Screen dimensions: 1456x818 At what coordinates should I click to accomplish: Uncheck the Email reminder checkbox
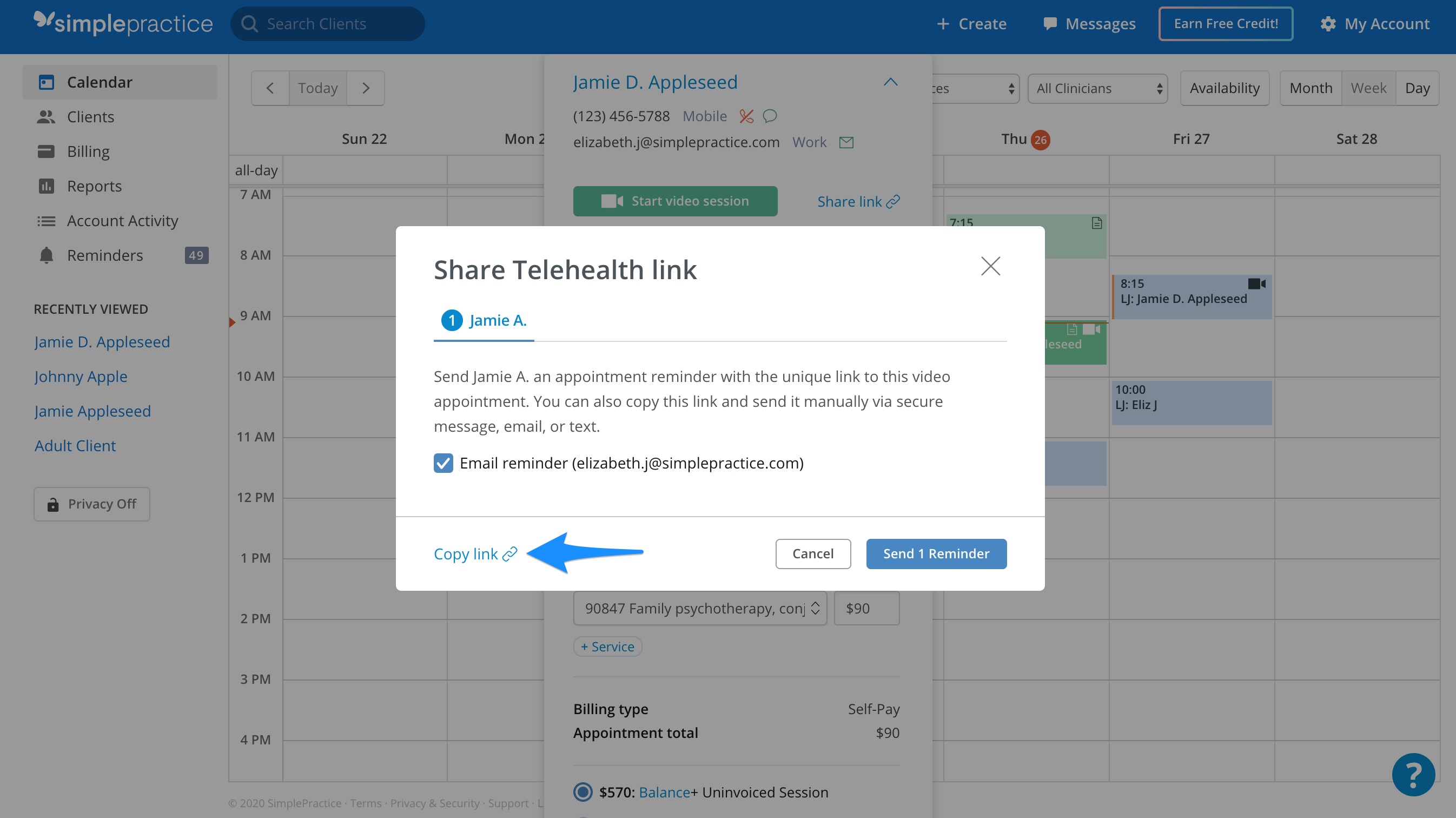(444, 463)
